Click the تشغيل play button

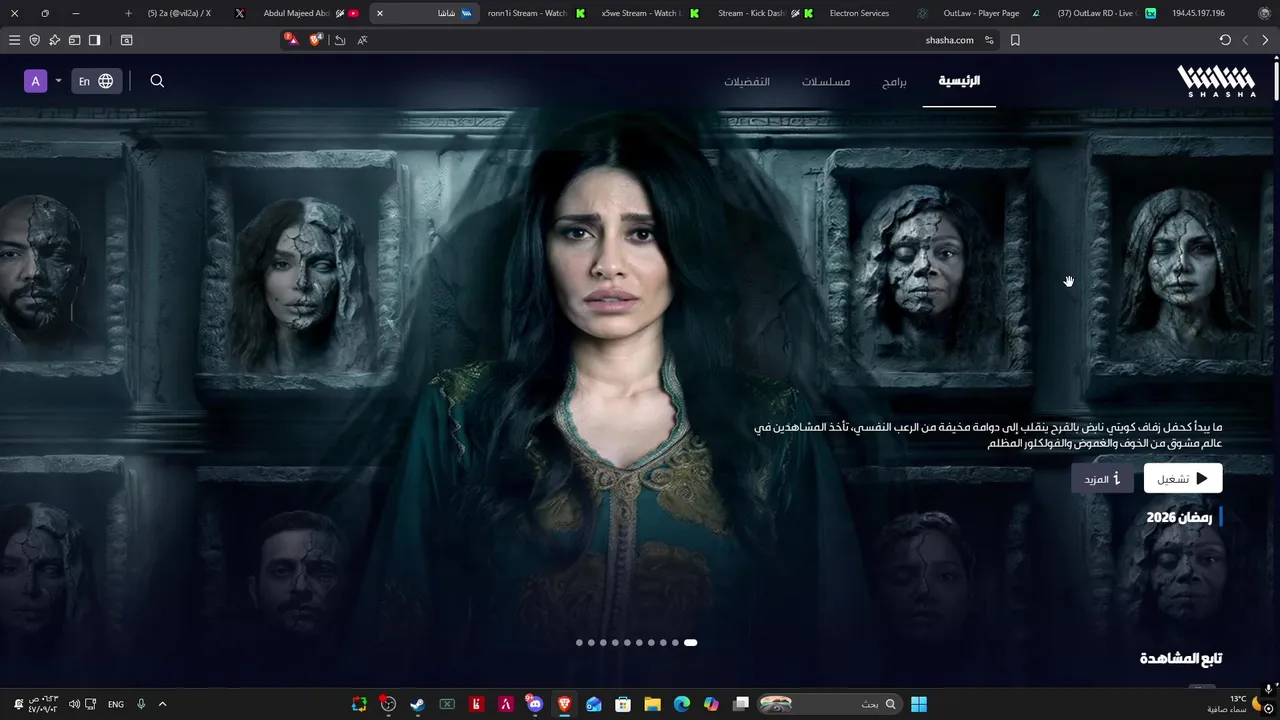tap(1183, 478)
